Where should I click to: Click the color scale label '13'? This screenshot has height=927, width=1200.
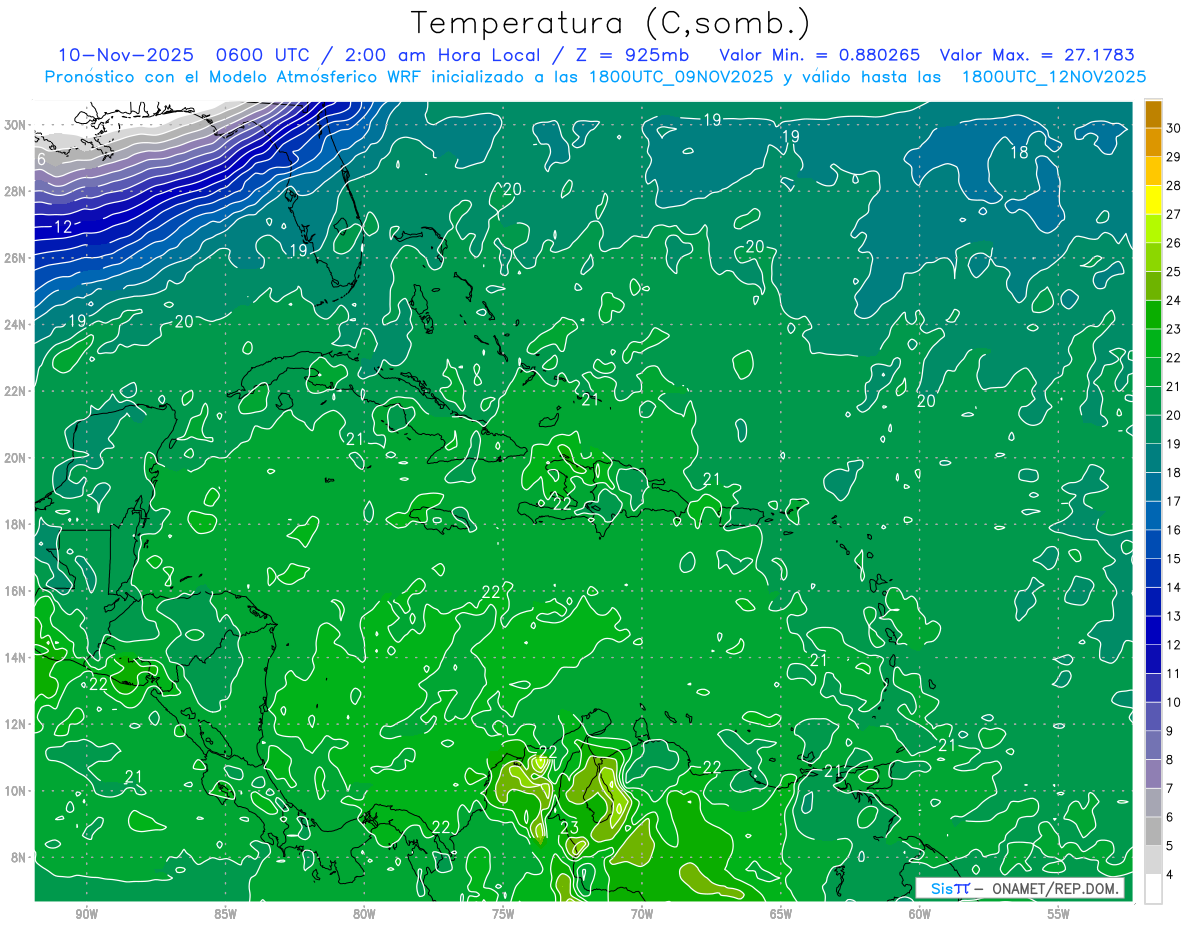pos(1174,616)
